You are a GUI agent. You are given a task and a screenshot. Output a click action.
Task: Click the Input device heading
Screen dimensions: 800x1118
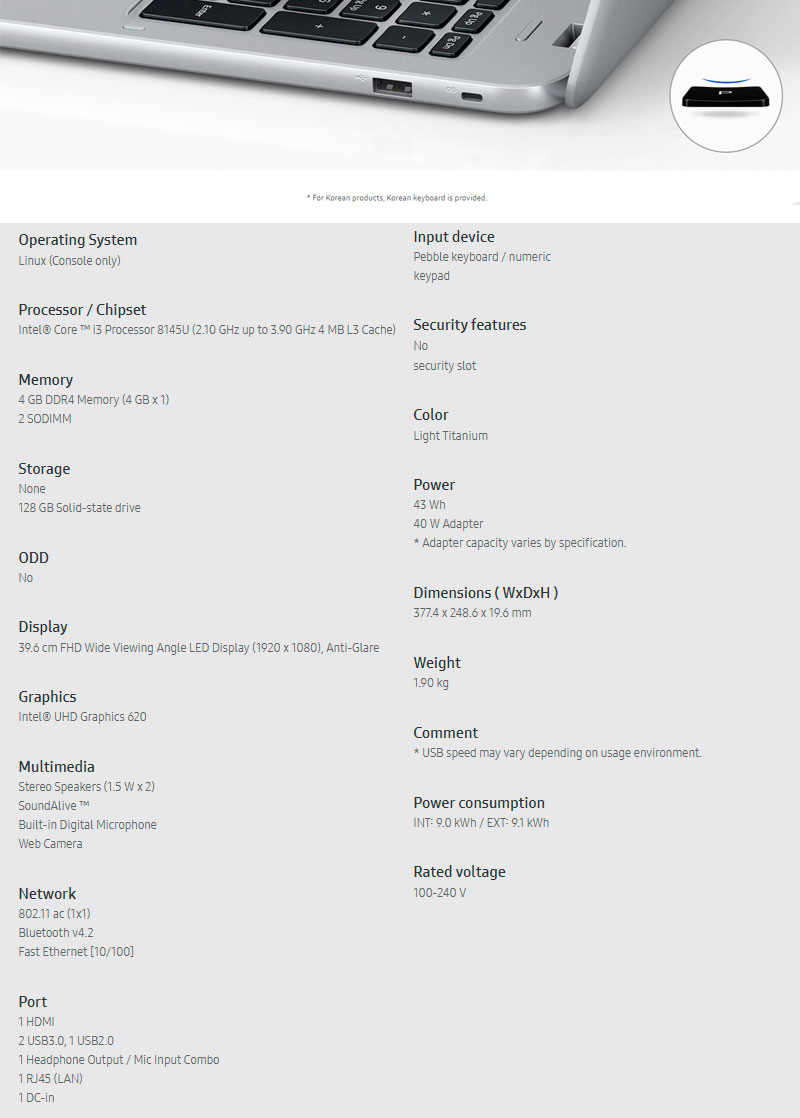454,237
